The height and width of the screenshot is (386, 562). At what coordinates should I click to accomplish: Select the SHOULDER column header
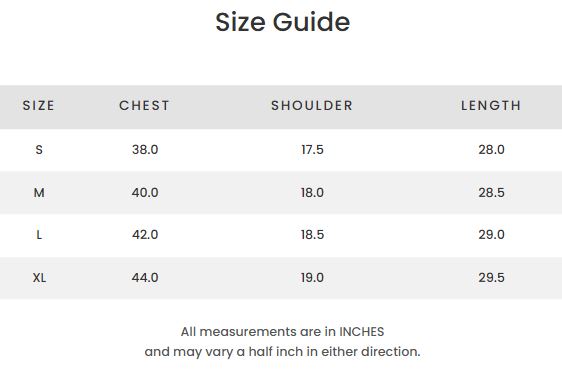tap(312, 105)
